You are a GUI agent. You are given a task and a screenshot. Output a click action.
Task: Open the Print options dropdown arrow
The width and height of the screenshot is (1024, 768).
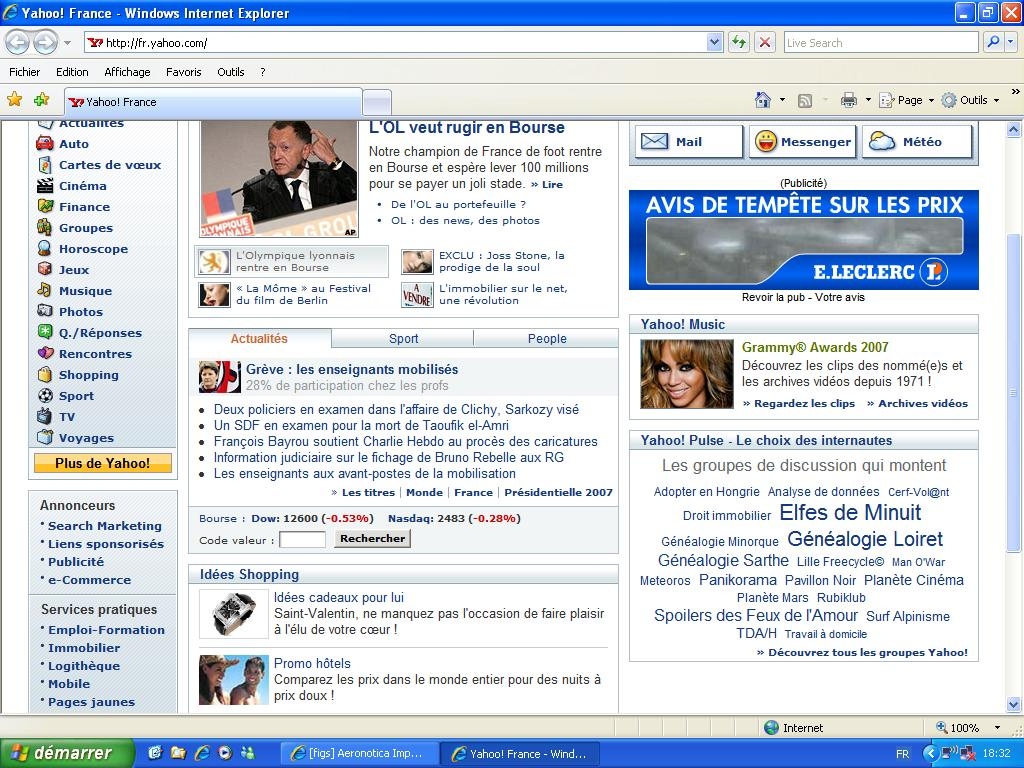click(868, 100)
